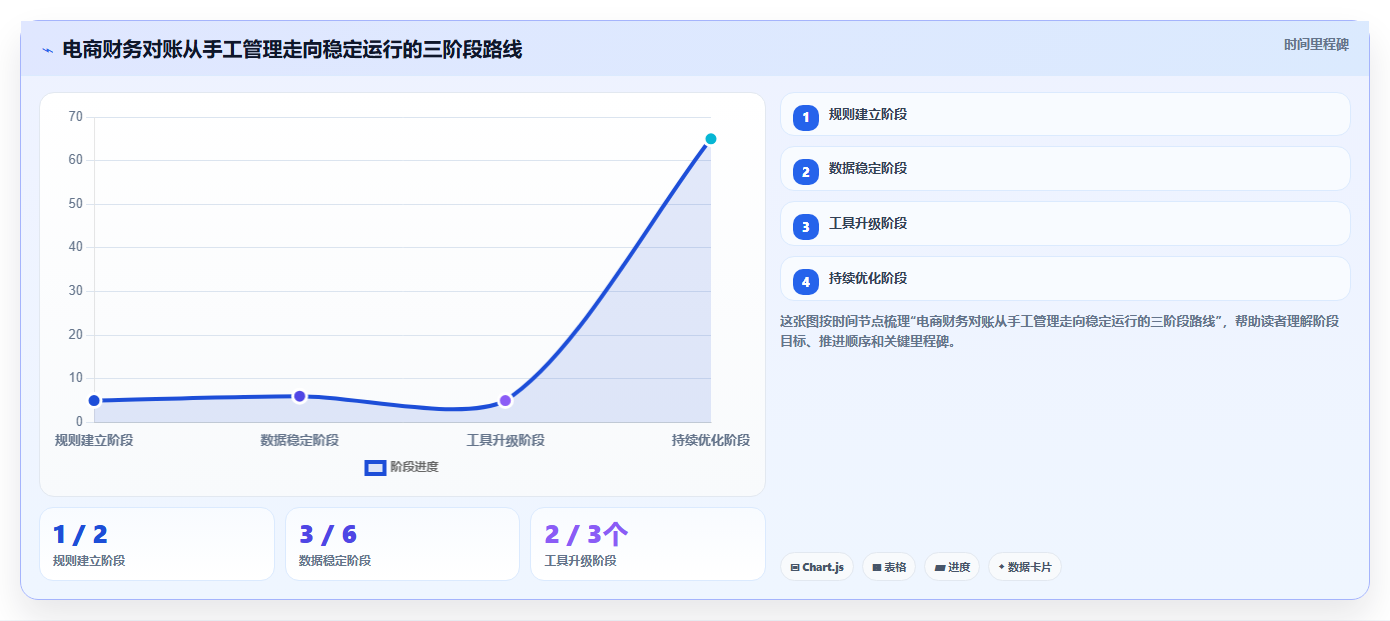Screen dimensions: 1390x621
Task: Click the y-axis value 20
Action: point(76,335)
